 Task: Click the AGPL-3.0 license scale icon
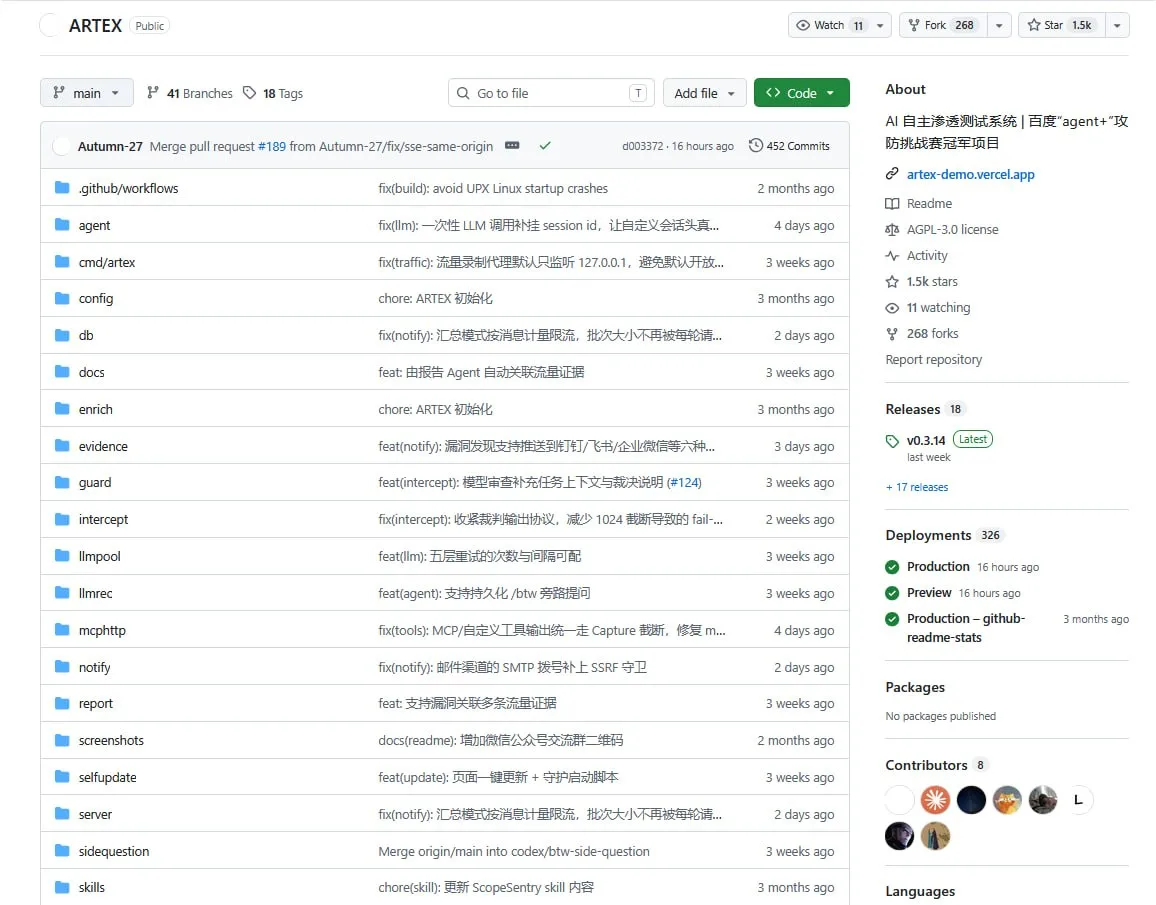[892, 229]
